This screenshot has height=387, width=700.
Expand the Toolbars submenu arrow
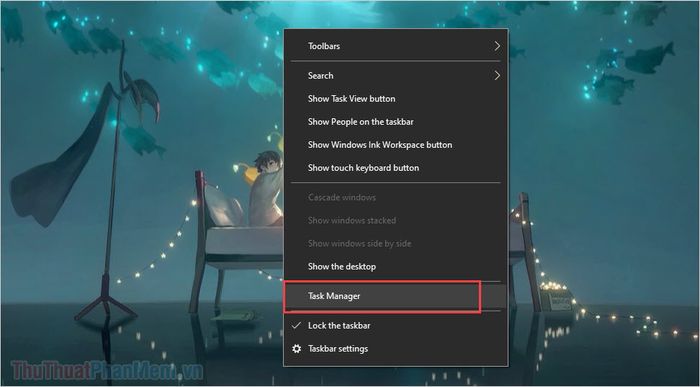point(497,46)
